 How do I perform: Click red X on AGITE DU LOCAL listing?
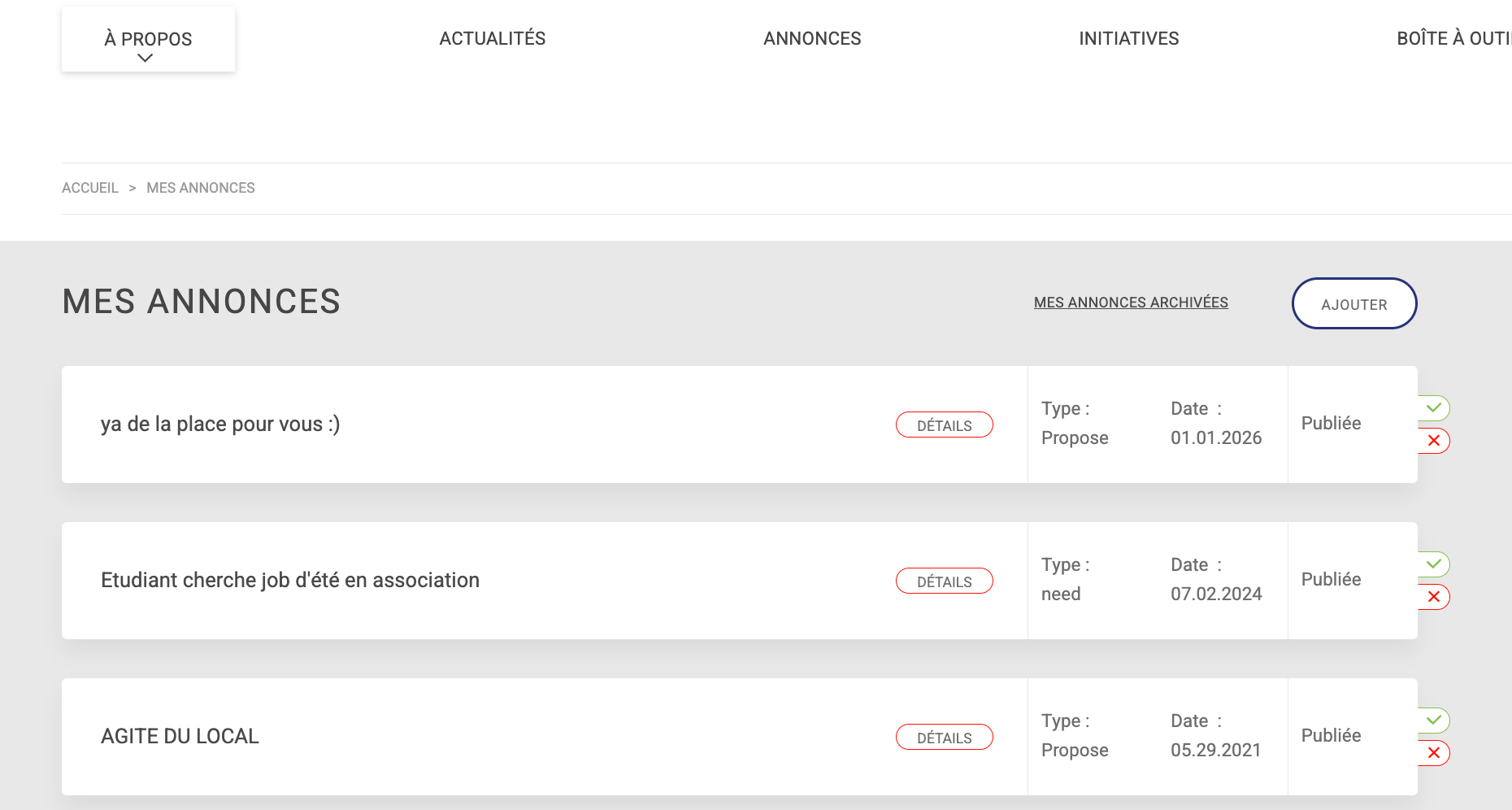point(1433,753)
